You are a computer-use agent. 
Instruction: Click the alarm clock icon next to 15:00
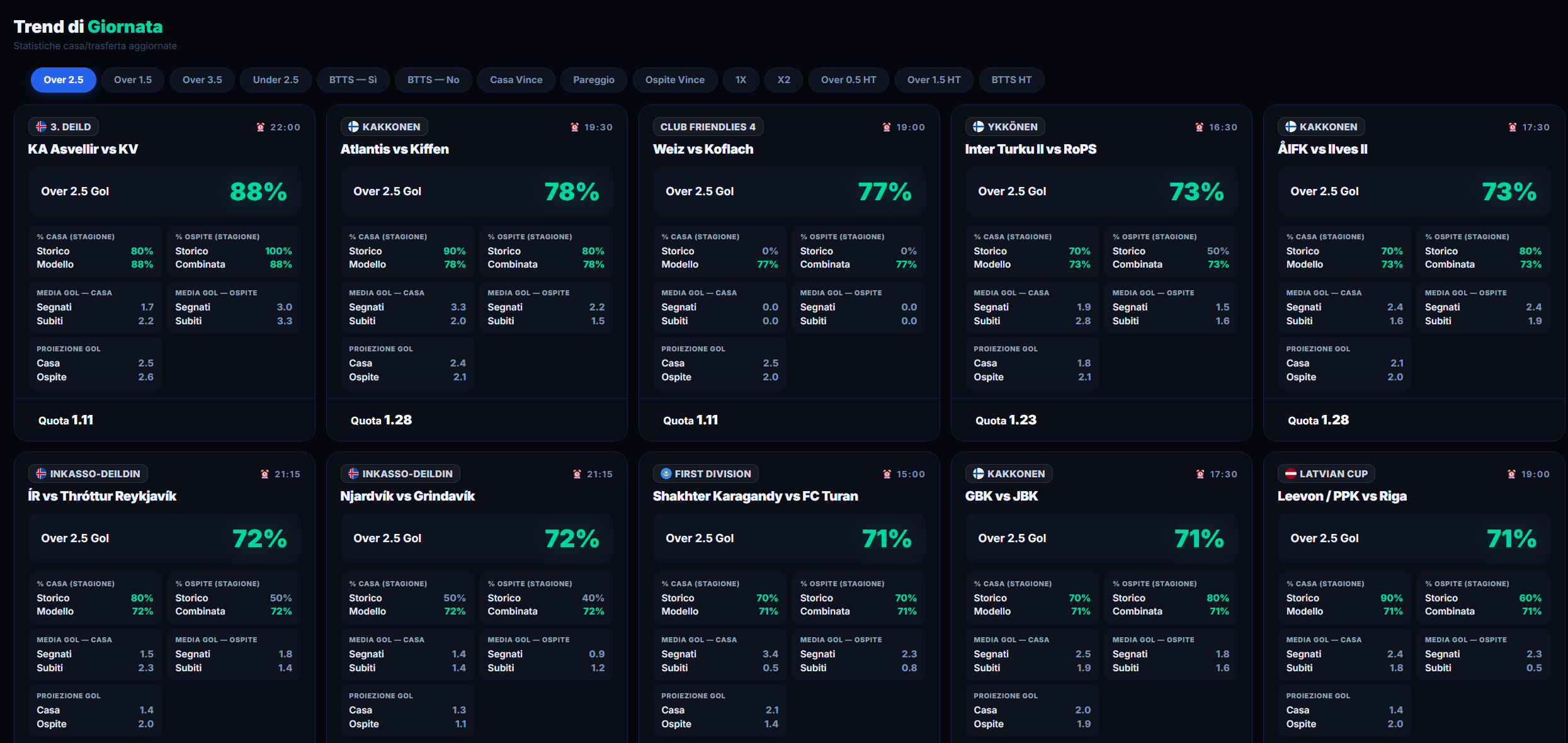click(887, 474)
